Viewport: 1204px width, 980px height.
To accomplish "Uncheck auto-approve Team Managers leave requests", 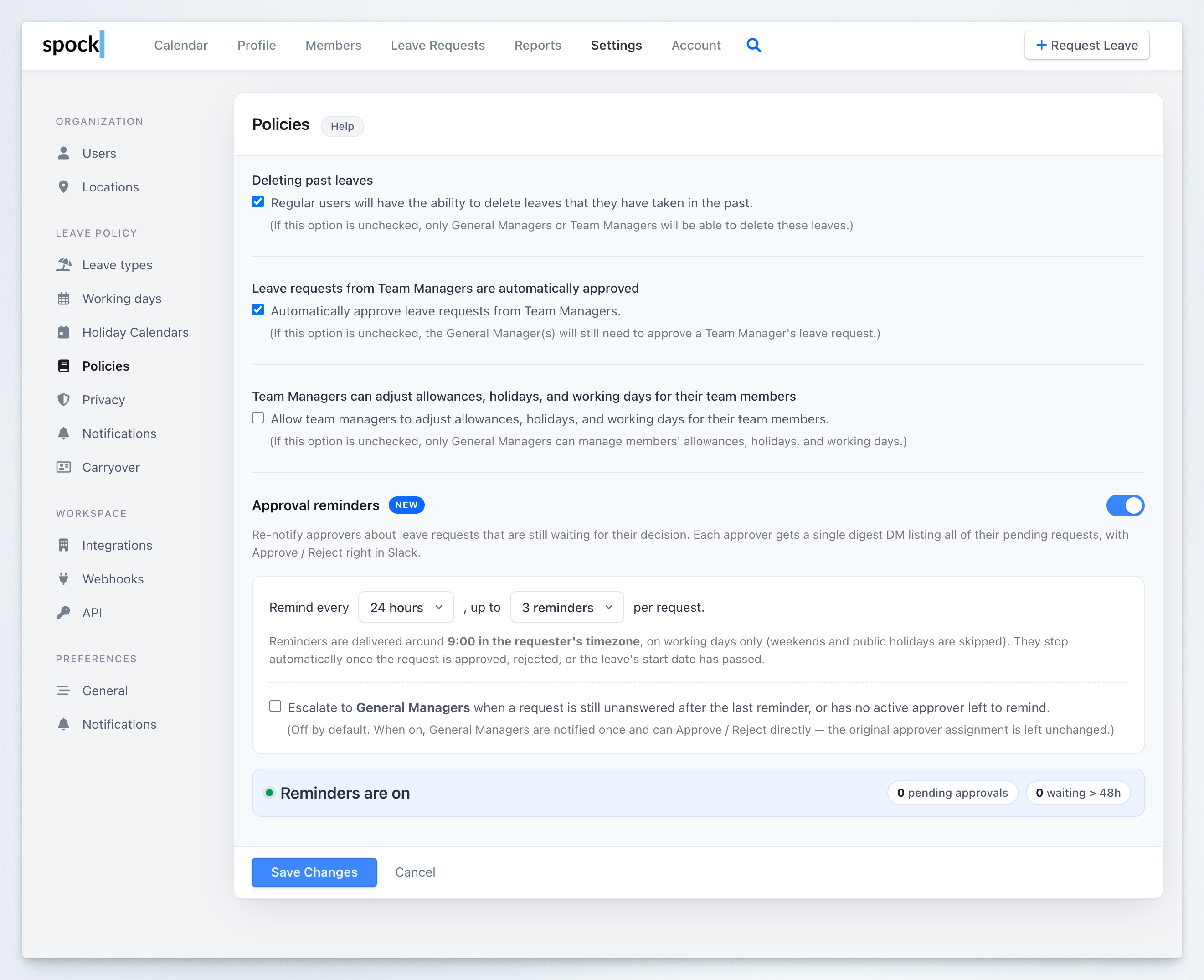I will tap(258, 310).
